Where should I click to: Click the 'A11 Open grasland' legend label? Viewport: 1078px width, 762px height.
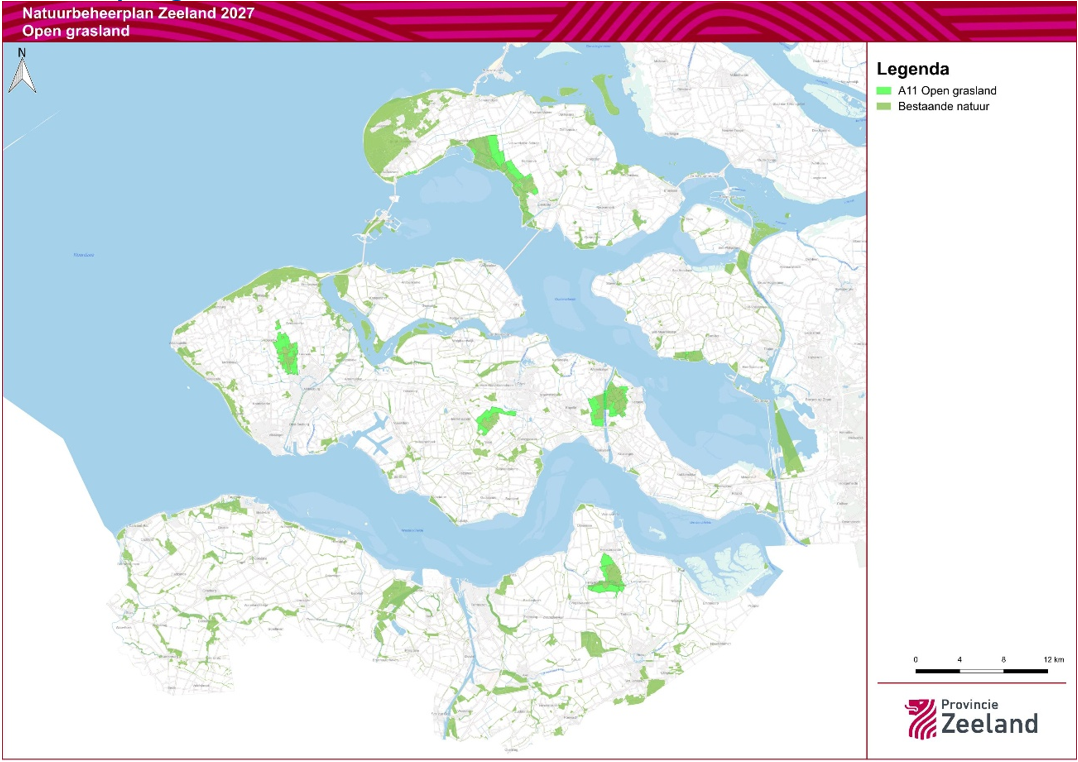(947, 91)
